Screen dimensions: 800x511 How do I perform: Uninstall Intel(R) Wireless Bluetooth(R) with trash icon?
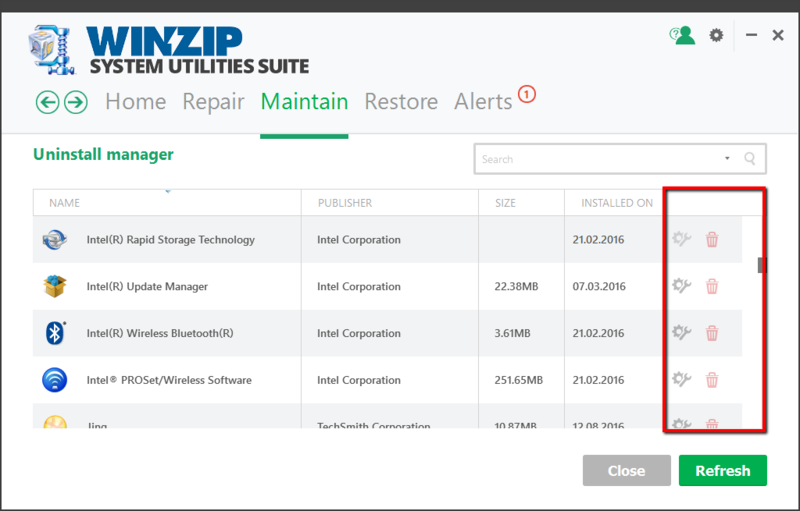click(712, 333)
